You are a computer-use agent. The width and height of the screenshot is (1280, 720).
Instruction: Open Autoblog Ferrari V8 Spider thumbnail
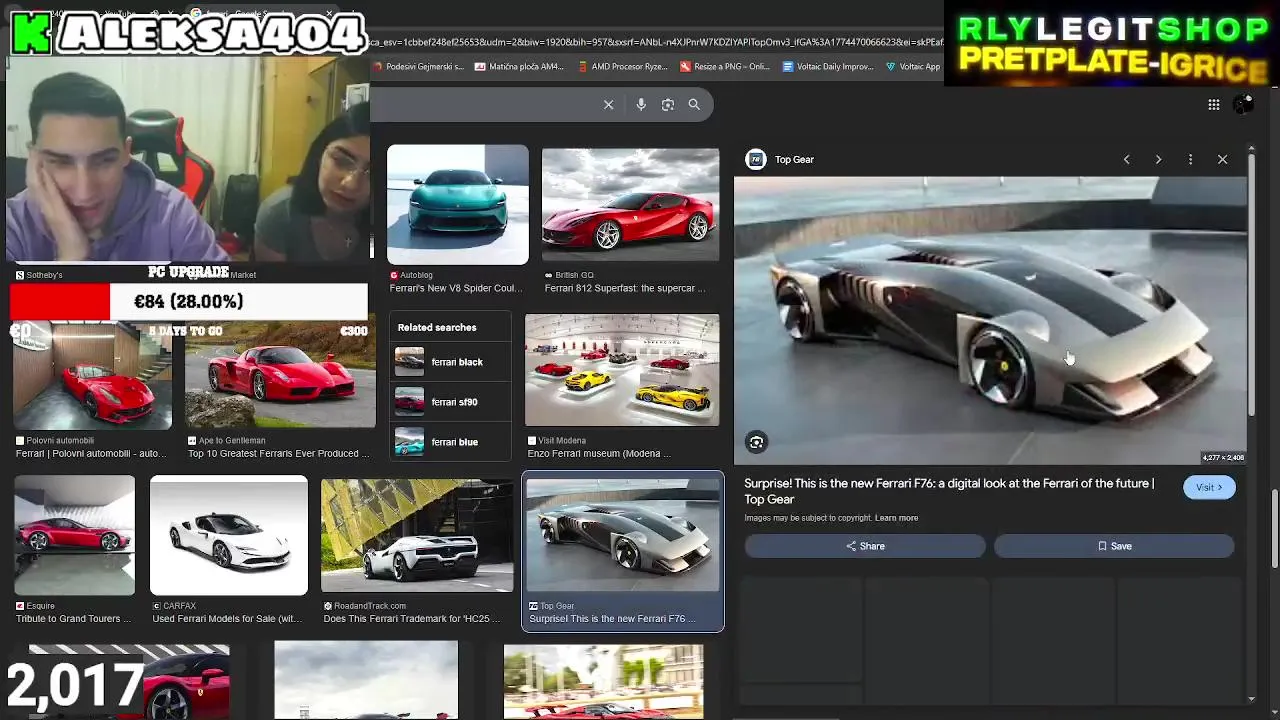tap(458, 205)
